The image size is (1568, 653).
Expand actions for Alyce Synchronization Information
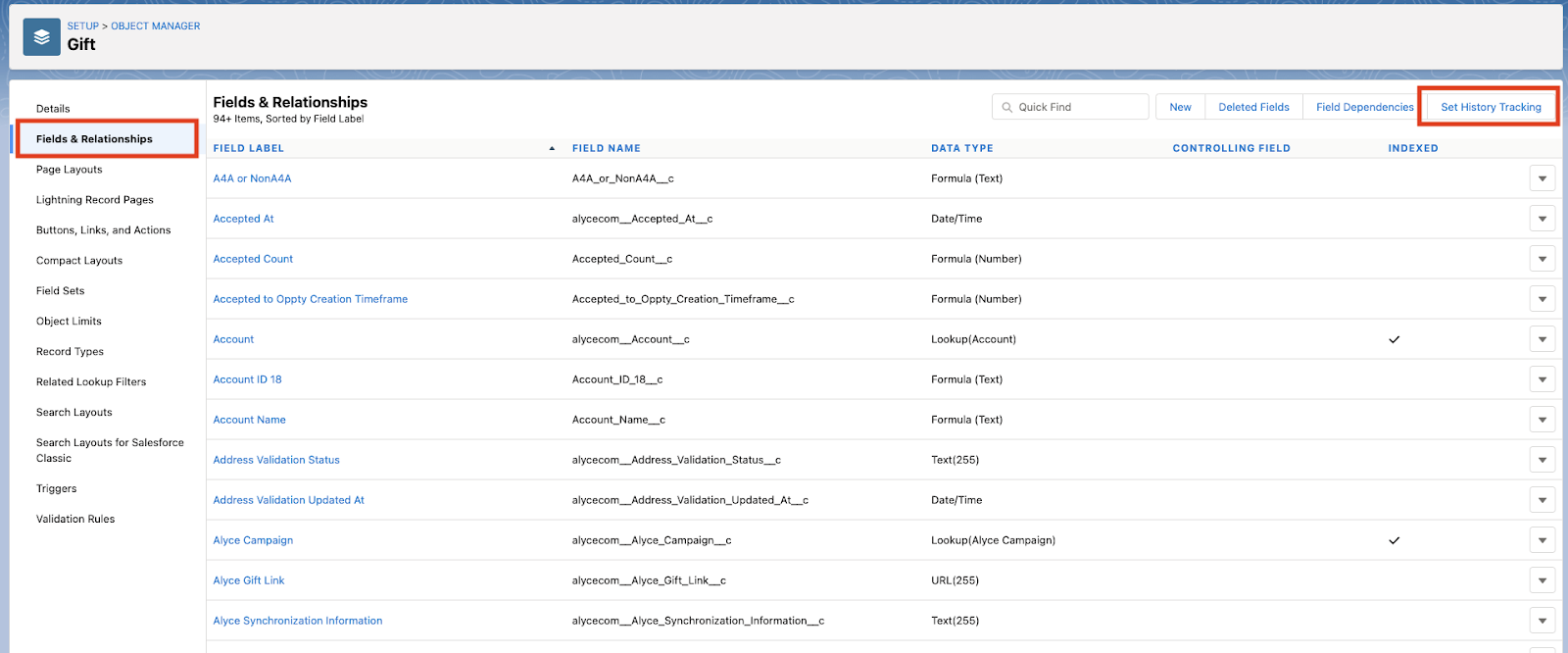(x=1542, y=621)
